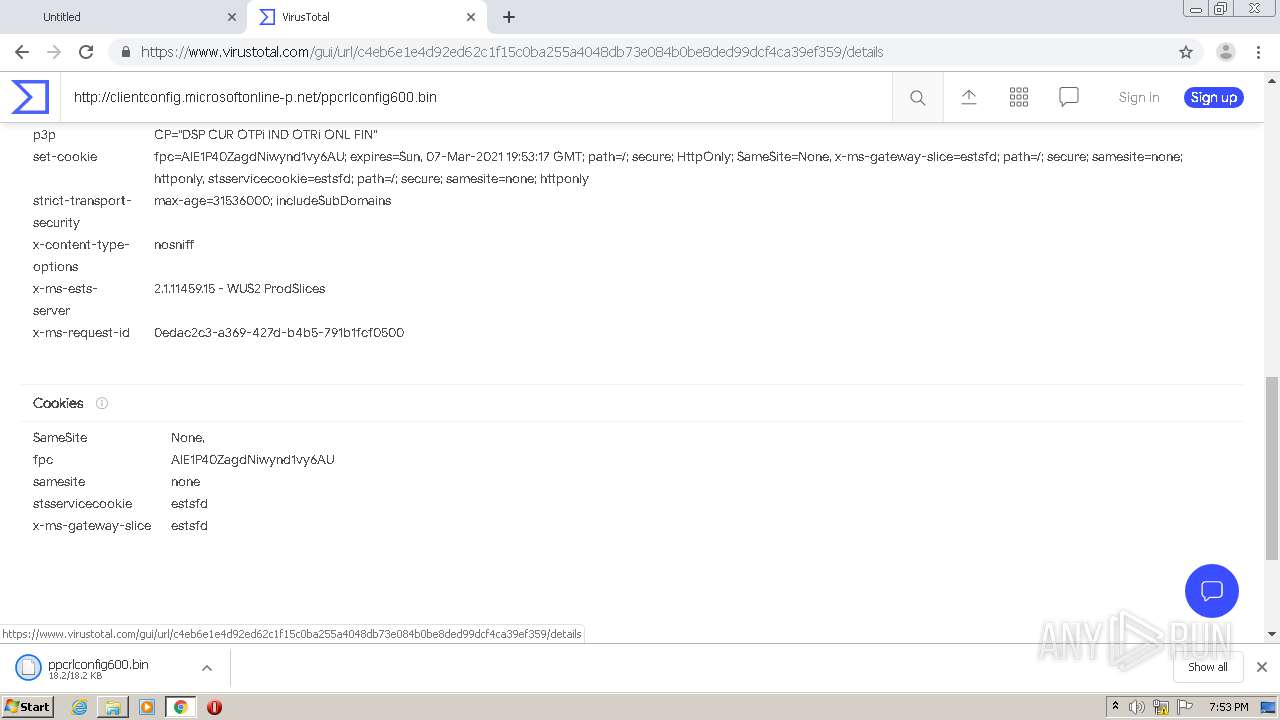This screenshot has height=720, width=1280.
Task: Click the Cookies section heading
Action: [x=58, y=403]
